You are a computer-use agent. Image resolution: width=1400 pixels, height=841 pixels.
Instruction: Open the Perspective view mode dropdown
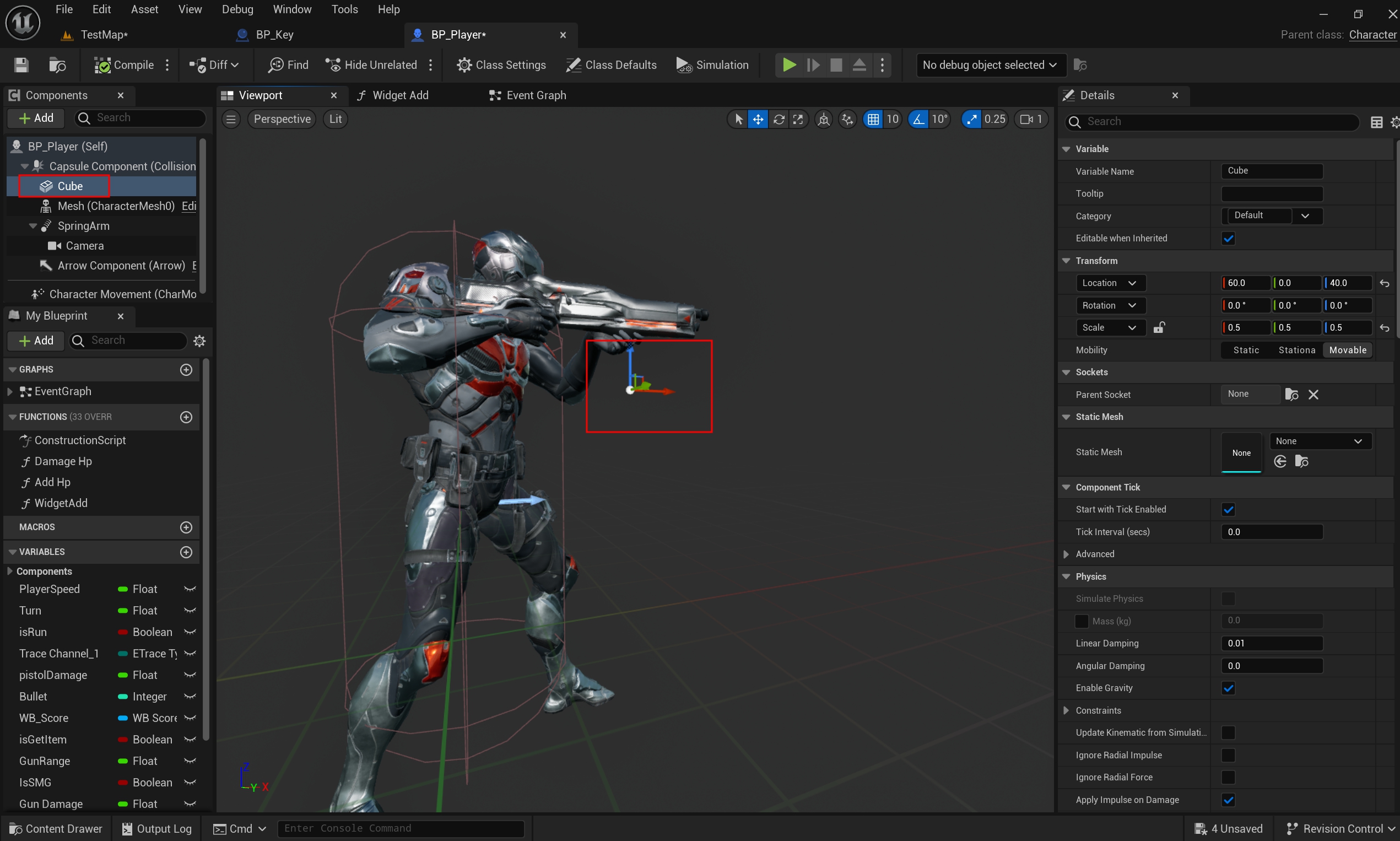282,119
